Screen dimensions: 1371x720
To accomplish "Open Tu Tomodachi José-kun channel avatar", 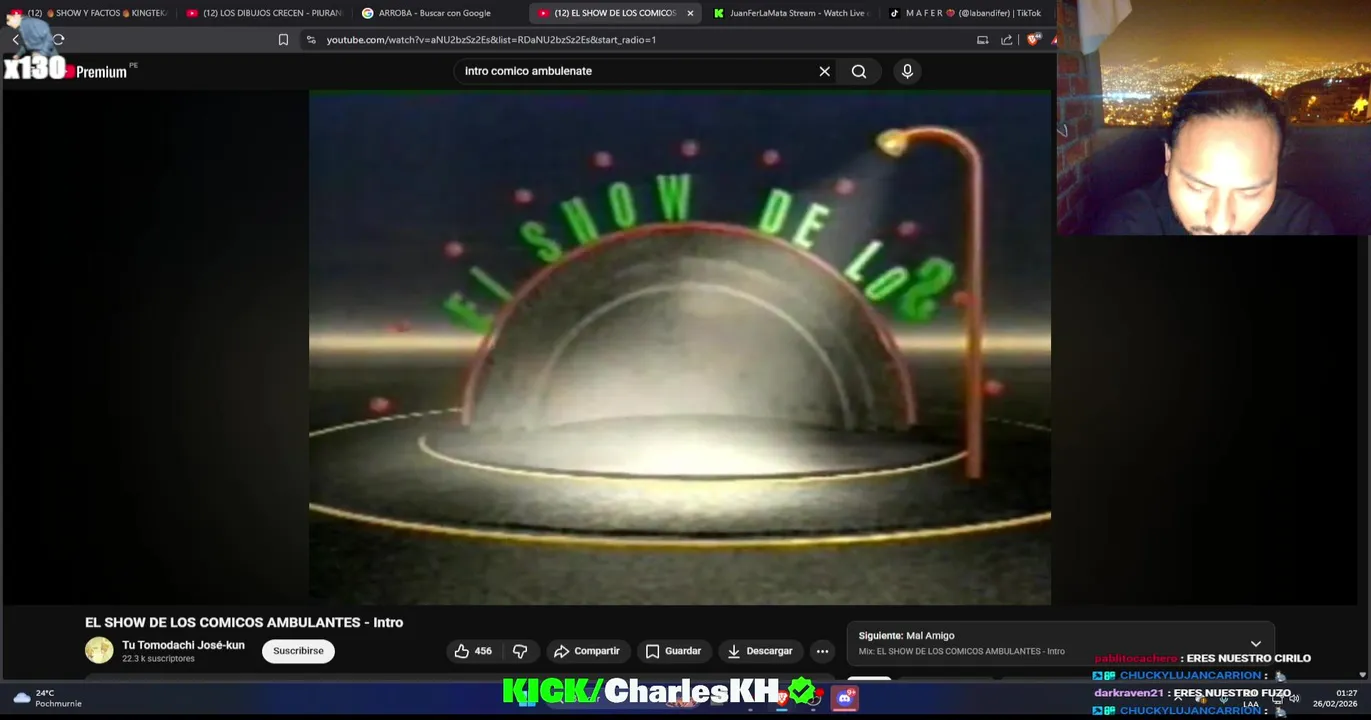I will click(99, 651).
